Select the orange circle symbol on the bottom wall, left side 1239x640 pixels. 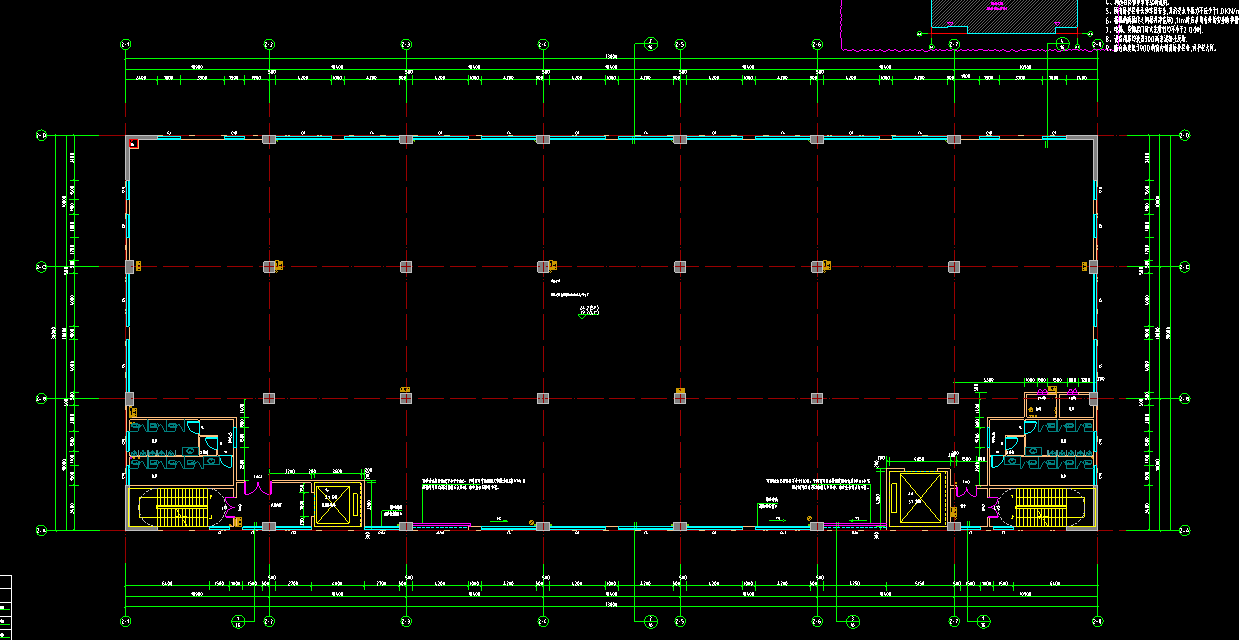531,522
